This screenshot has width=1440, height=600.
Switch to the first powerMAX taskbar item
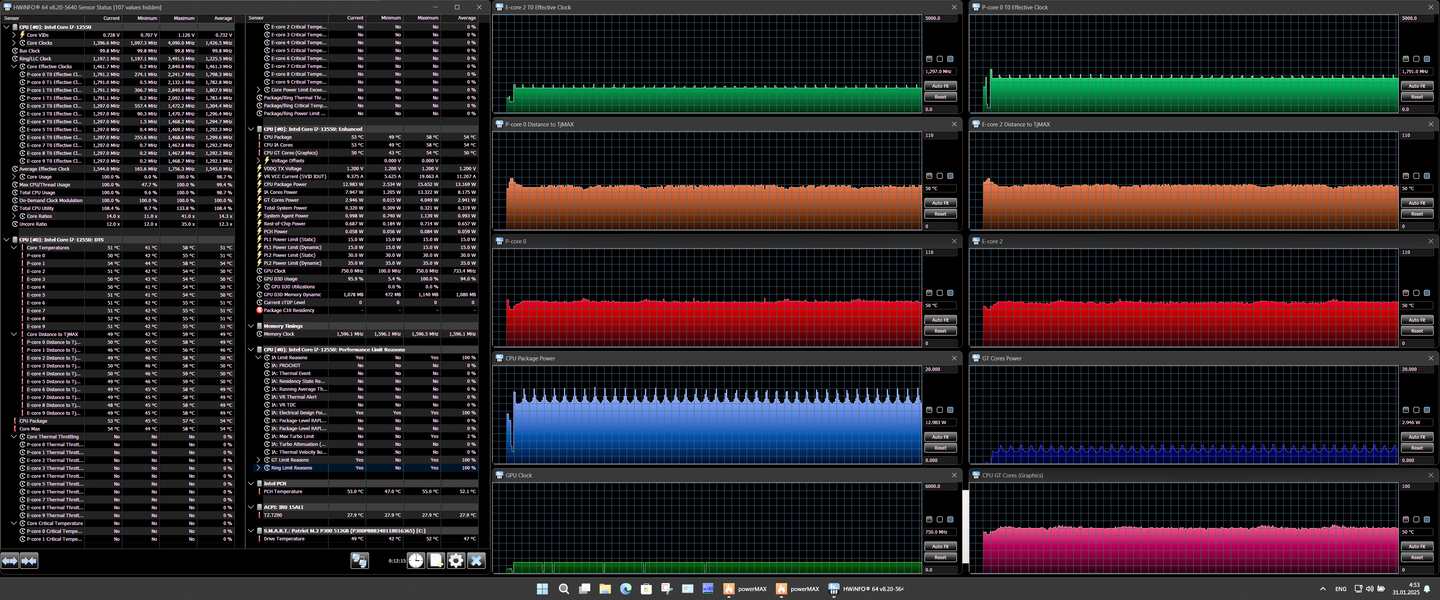coord(745,589)
